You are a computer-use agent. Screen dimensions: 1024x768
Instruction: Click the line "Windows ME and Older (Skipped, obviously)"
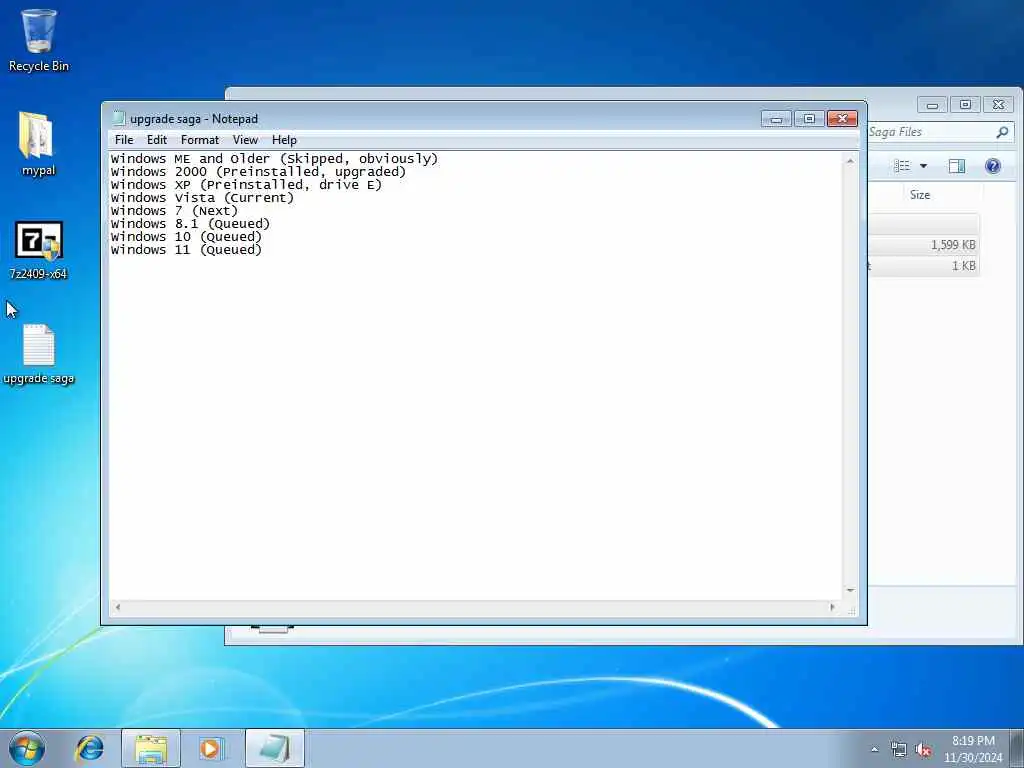tap(274, 159)
